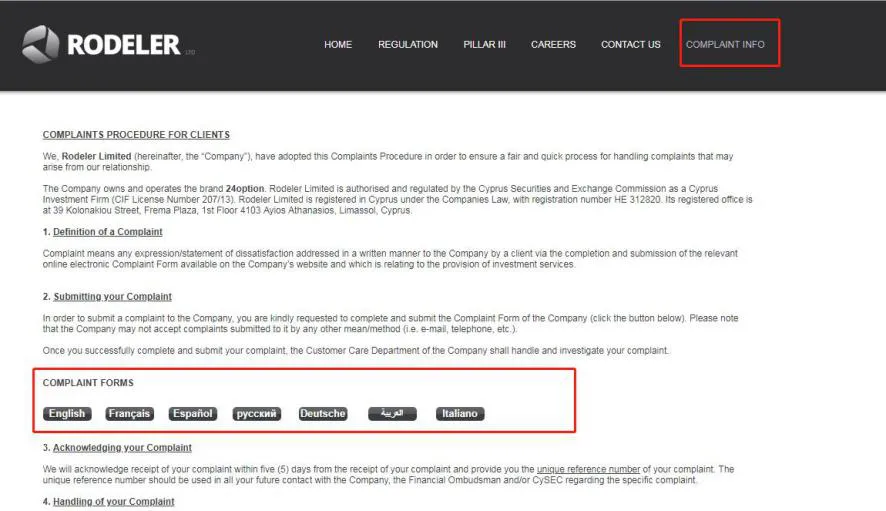Click the bold '24option' brand text
This screenshot has height=511, width=886.
pyautogui.click(x=245, y=189)
